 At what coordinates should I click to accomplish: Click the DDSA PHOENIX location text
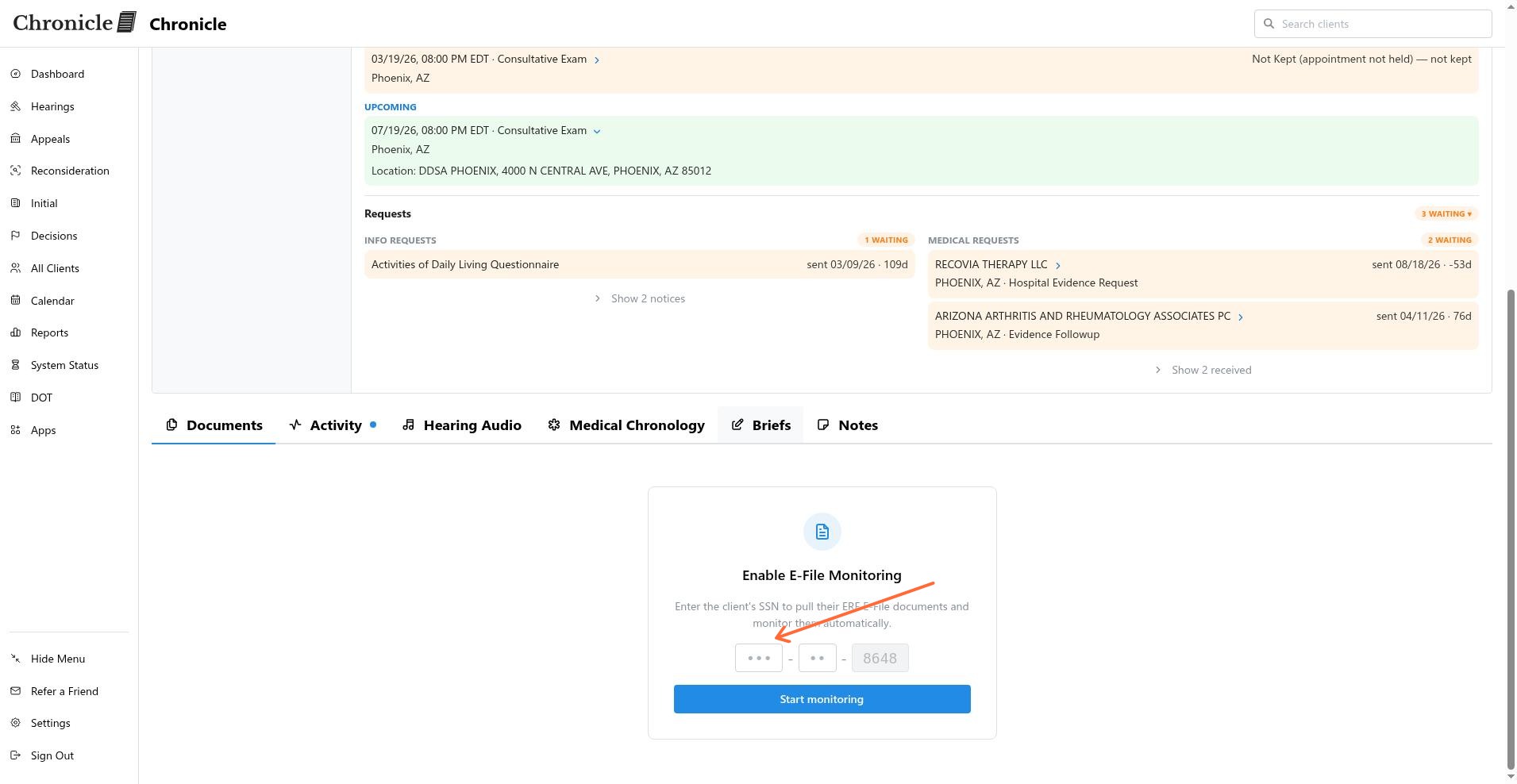click(x=541, y=171)
